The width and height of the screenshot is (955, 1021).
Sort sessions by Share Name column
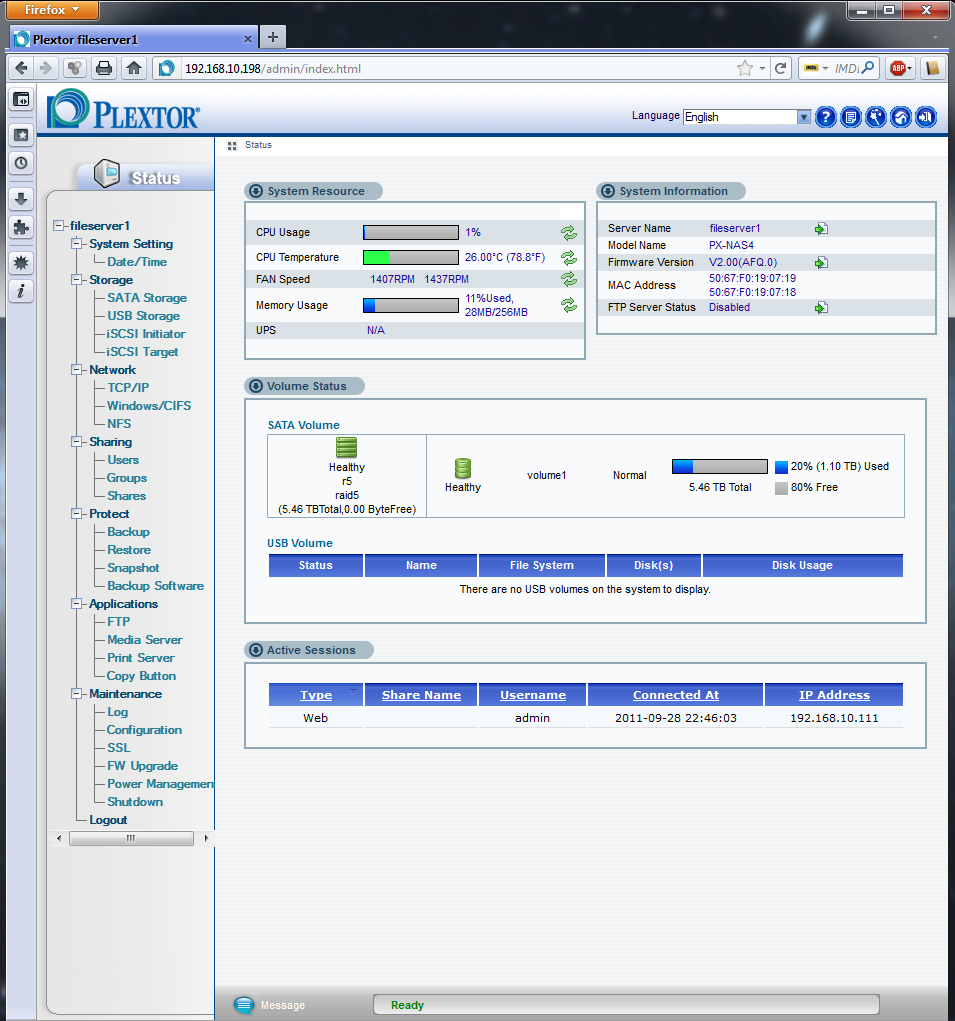(x=421, y=695)
